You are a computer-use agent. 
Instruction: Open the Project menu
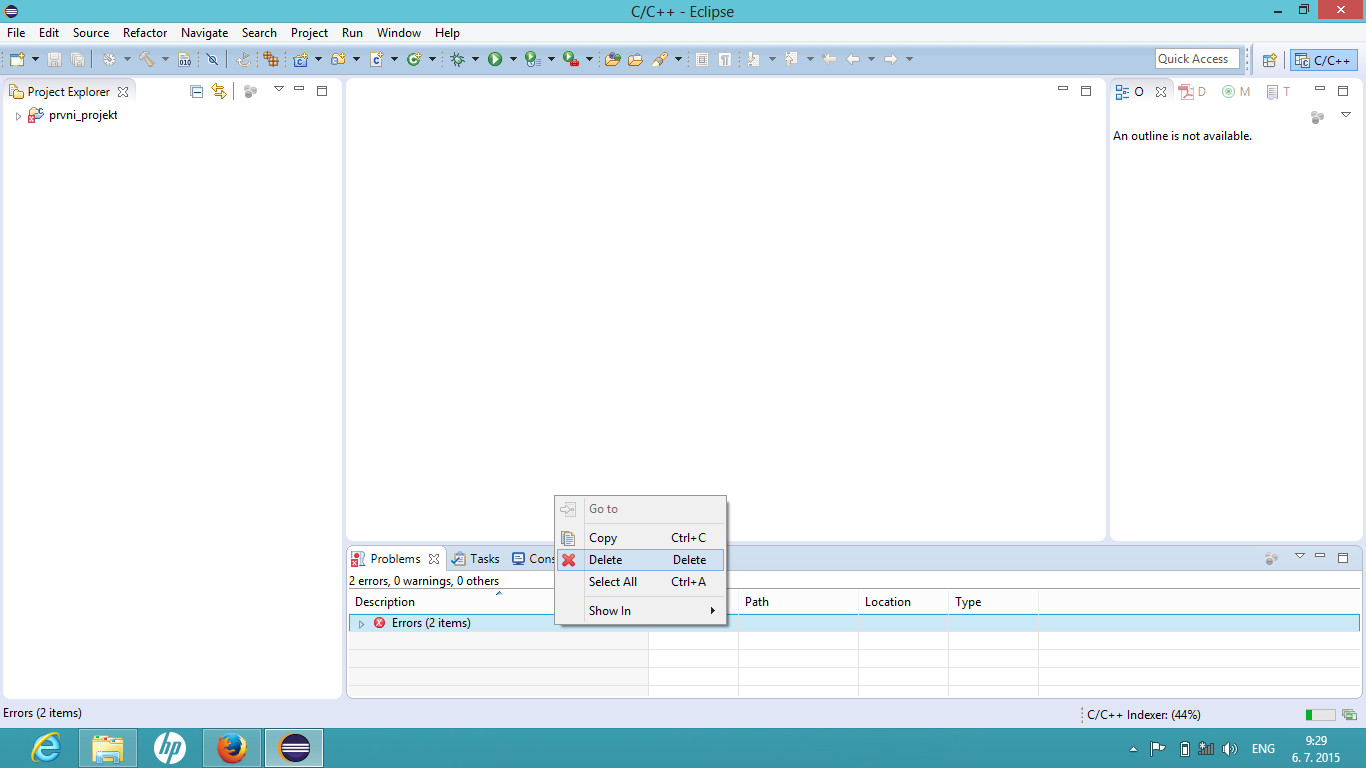click(309, 33)
